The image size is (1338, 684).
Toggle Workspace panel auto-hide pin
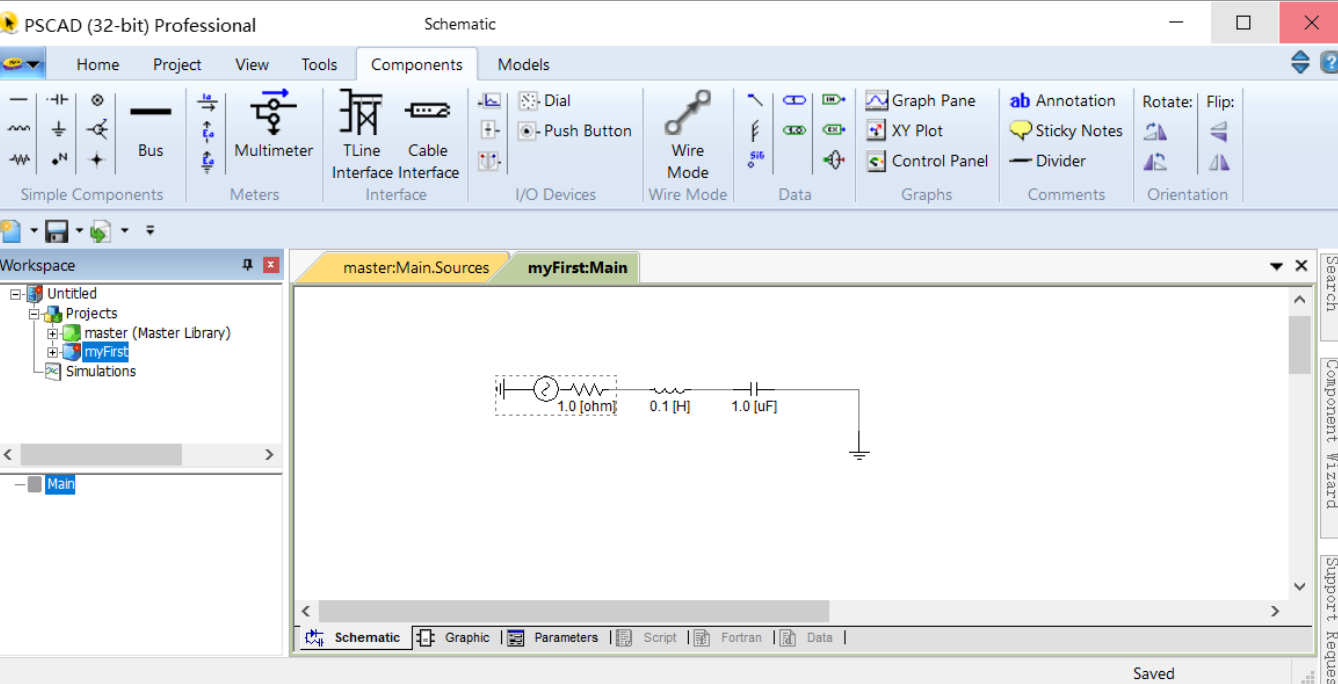point(248,265)
